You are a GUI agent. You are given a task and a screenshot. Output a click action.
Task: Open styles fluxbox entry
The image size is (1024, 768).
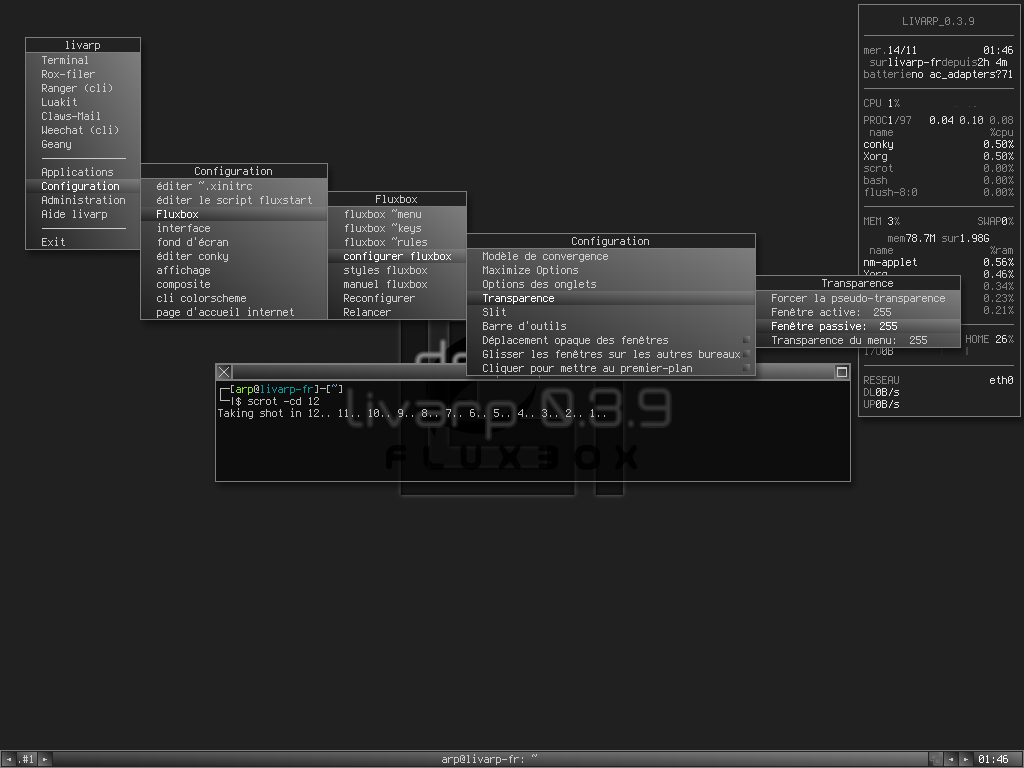point(397,270)
